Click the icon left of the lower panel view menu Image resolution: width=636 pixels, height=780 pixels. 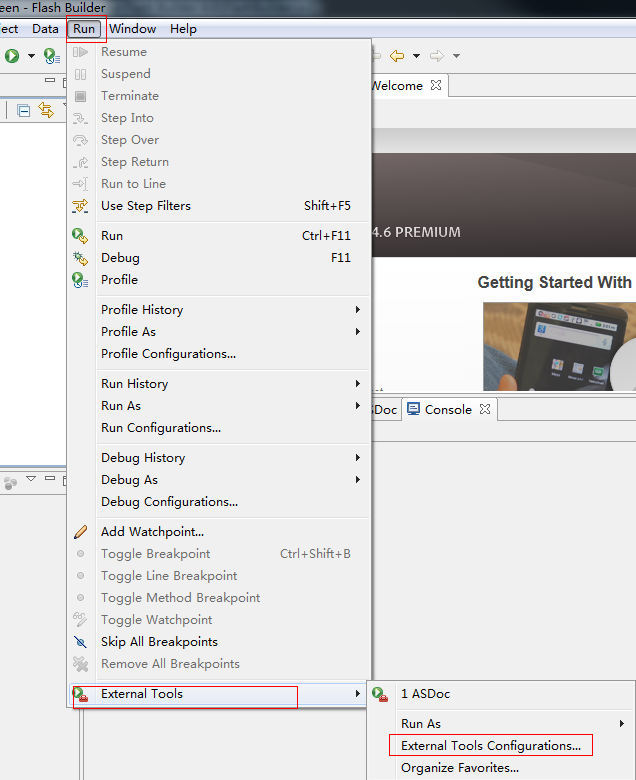pyautogui.click(x=10, y=483)
